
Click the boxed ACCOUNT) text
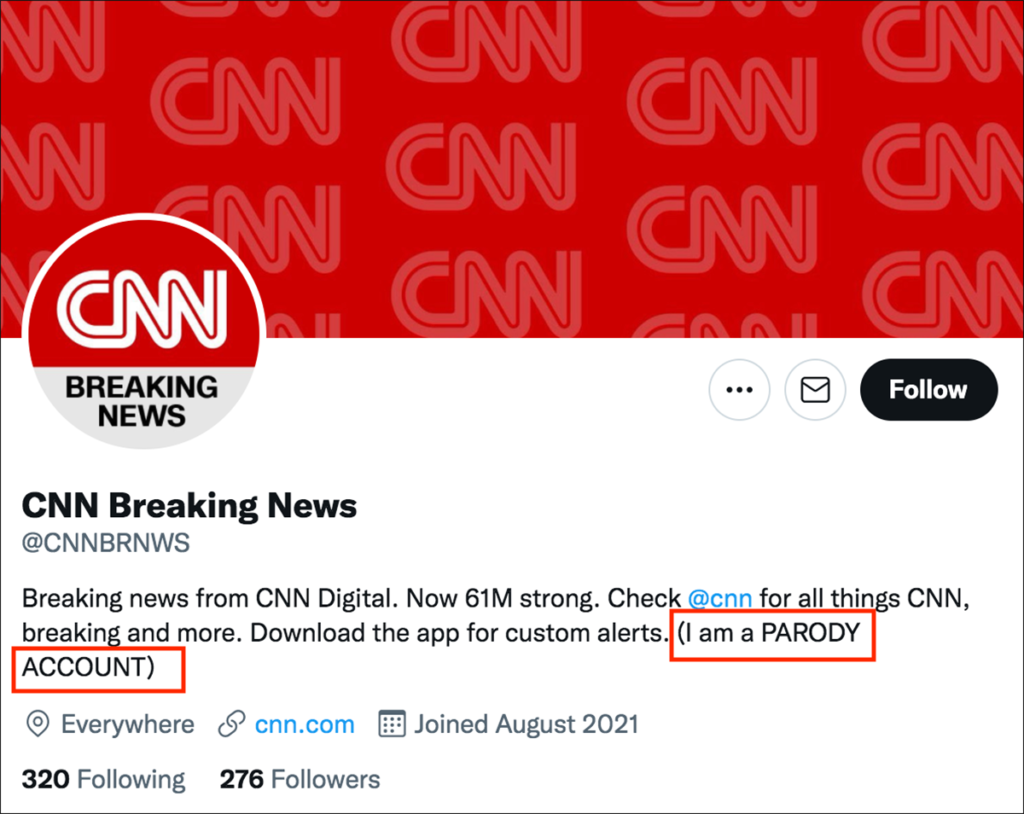pos(88,668)
